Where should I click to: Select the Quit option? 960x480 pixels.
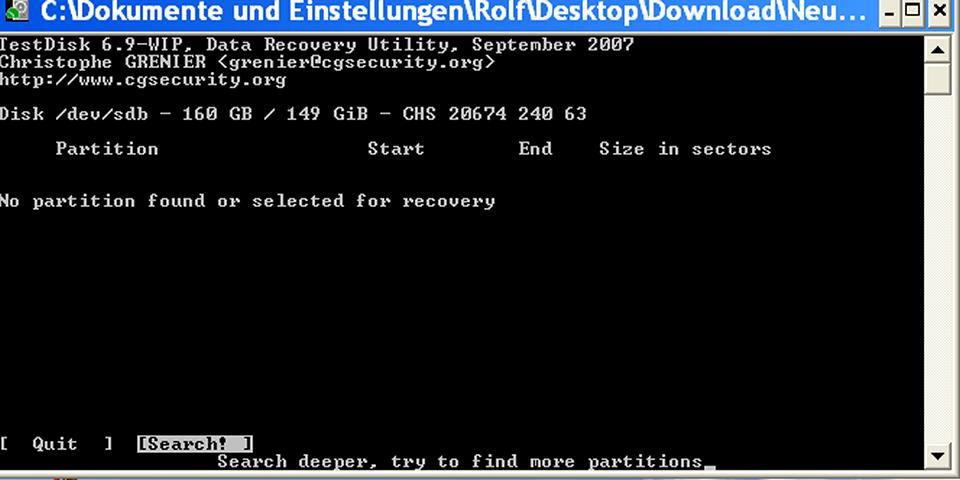tap(56, 444)
